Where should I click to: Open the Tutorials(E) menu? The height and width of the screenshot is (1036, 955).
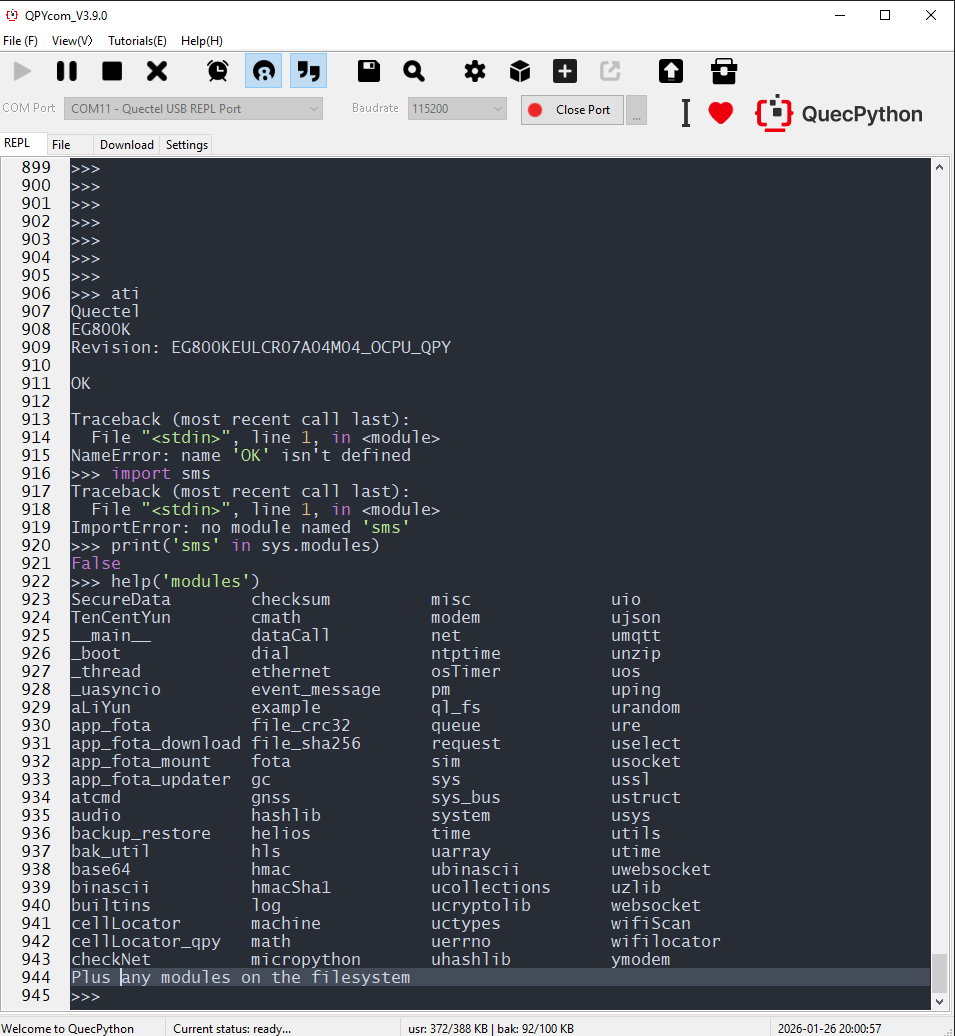point(137,41)
